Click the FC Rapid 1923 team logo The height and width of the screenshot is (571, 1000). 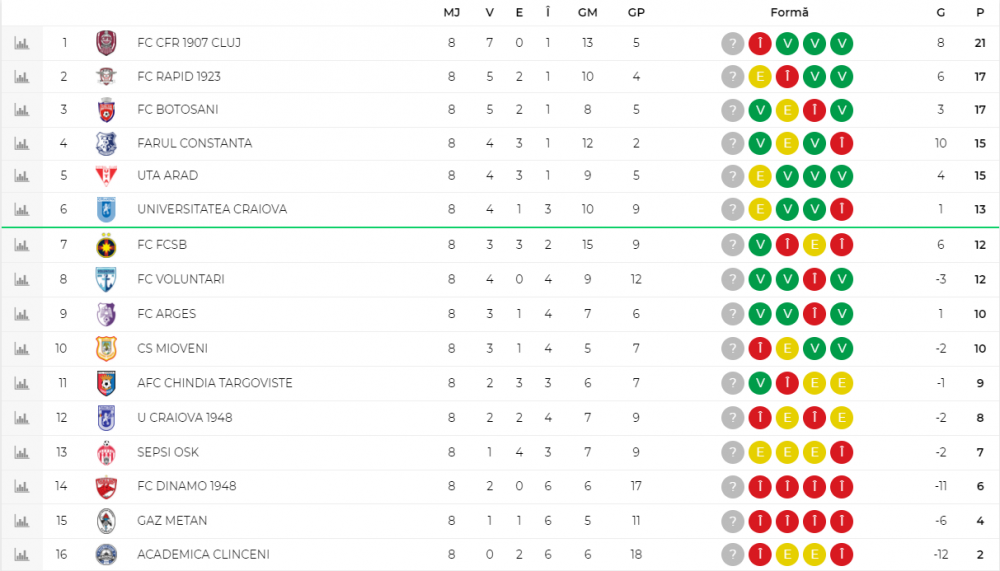click(x=106, y=77)
